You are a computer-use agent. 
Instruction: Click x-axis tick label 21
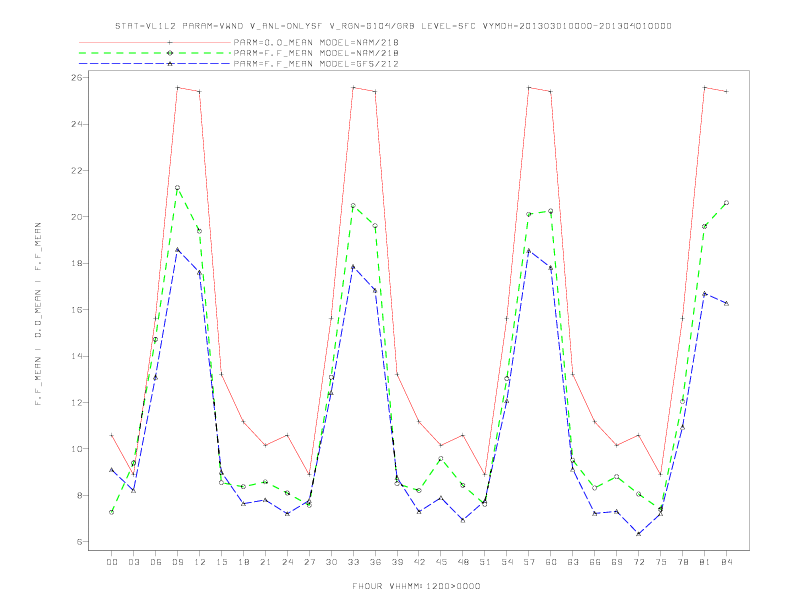tap(265, 562)
